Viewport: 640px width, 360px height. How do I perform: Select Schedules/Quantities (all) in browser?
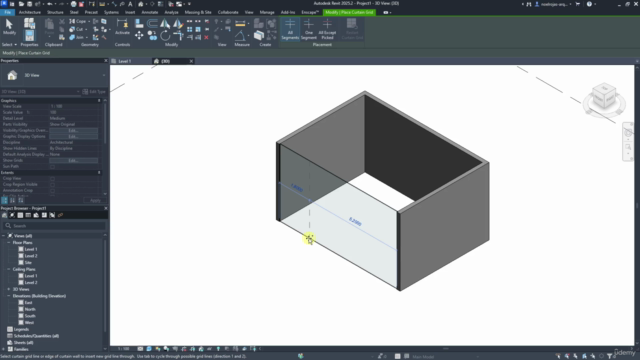pos(36,336)
